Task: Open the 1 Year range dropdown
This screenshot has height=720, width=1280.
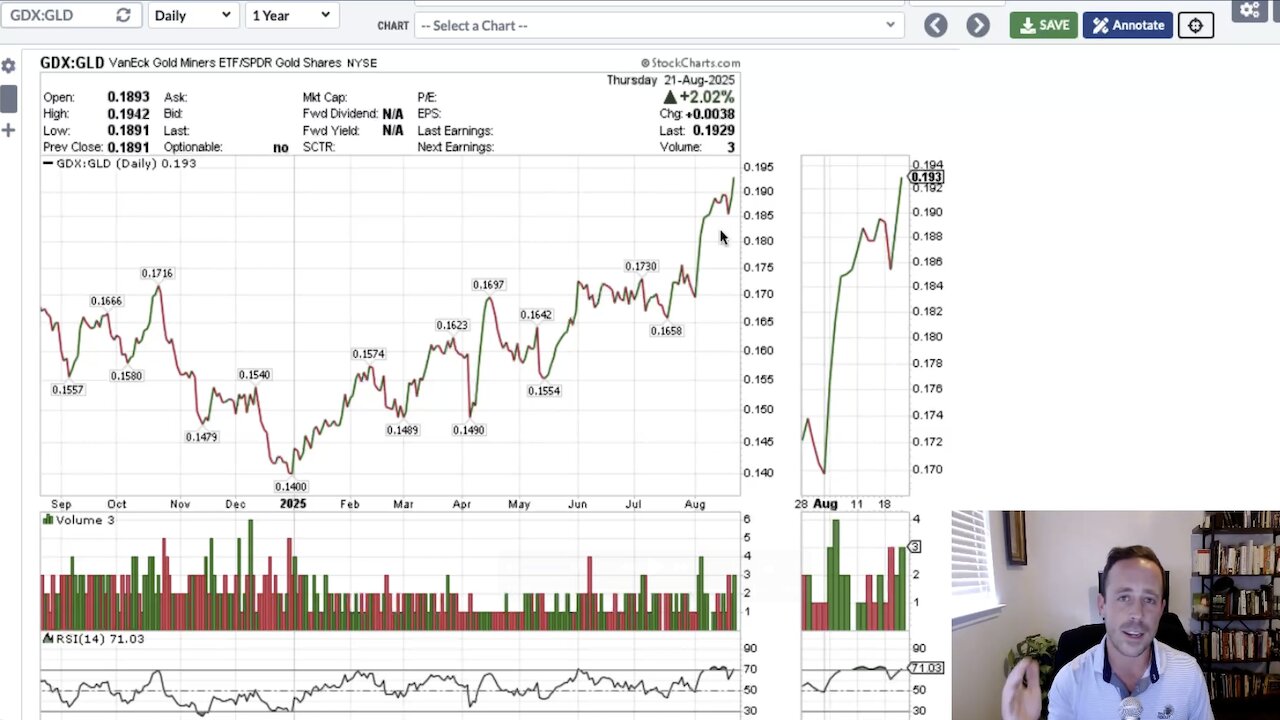Action: 290,15
